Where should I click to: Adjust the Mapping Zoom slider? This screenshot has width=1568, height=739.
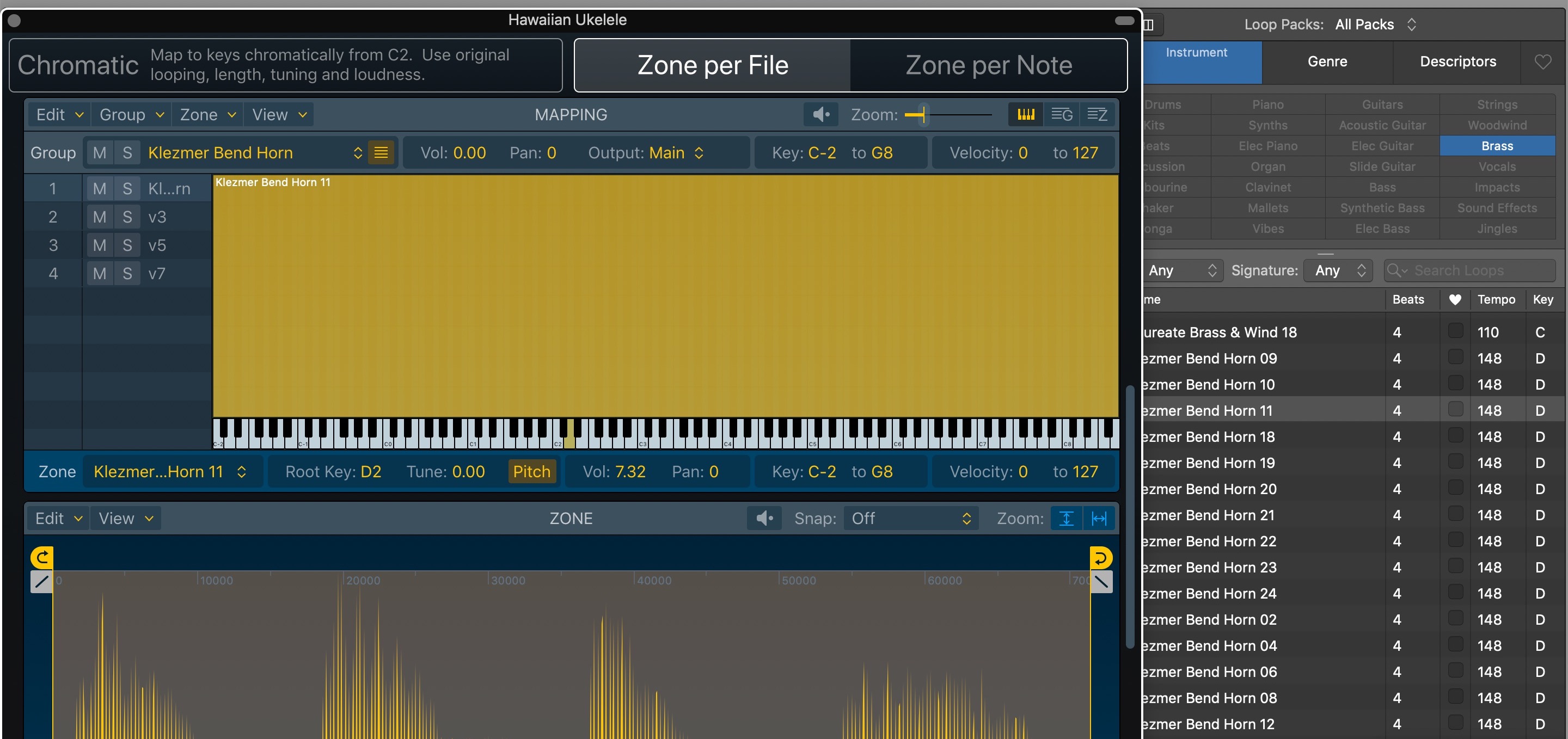pos(923,114)
